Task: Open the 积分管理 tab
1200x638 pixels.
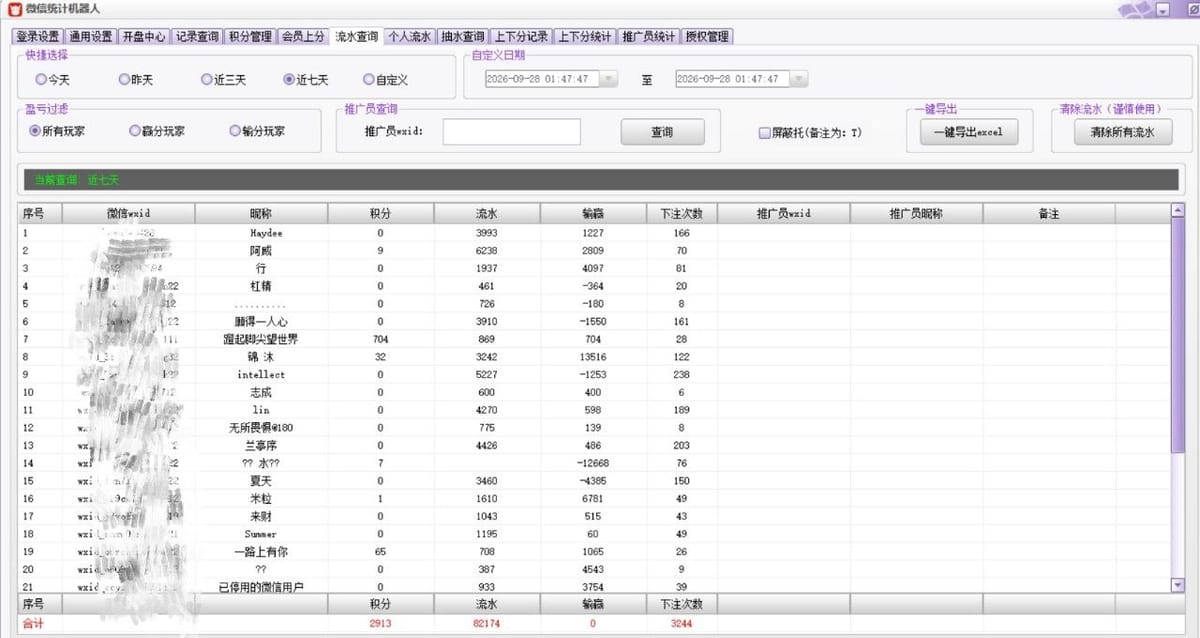Action: click(x=250, y=37)
